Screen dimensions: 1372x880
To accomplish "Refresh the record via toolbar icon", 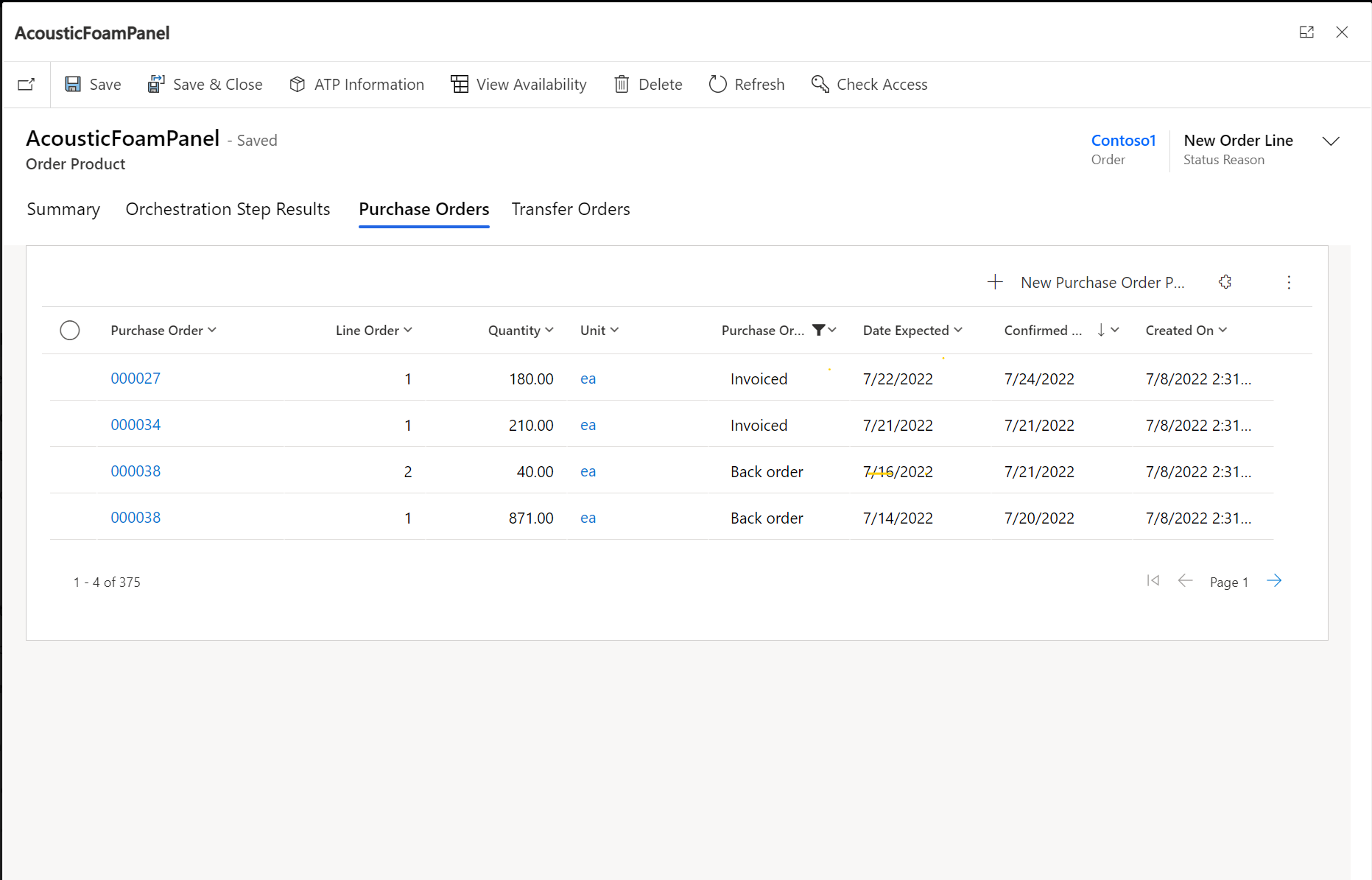I will click(717, 84).
